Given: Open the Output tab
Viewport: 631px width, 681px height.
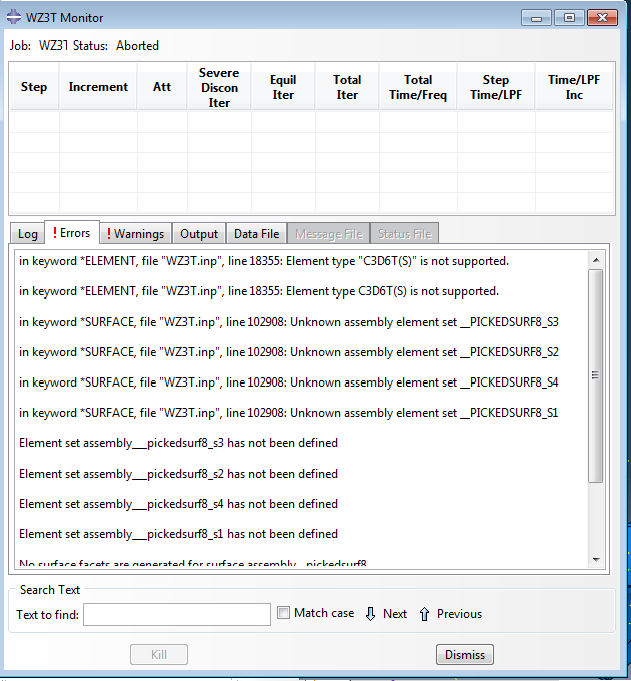Looking at the screenshot, I should coord(199,234).
